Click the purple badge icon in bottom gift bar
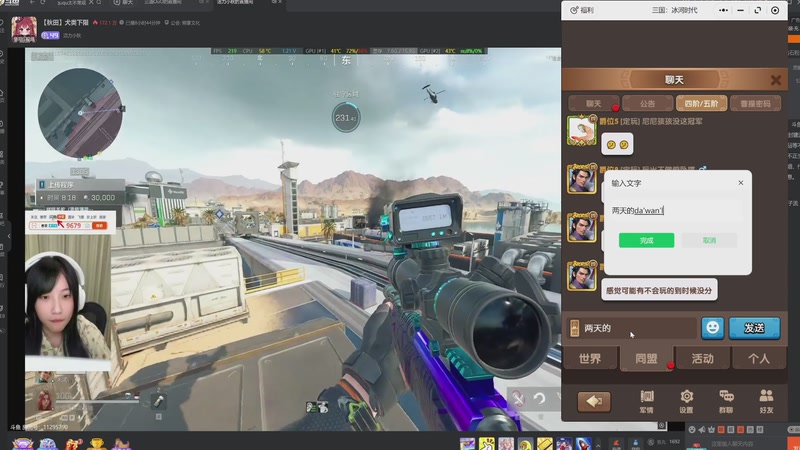800x450 pixels. pos(22,443)
